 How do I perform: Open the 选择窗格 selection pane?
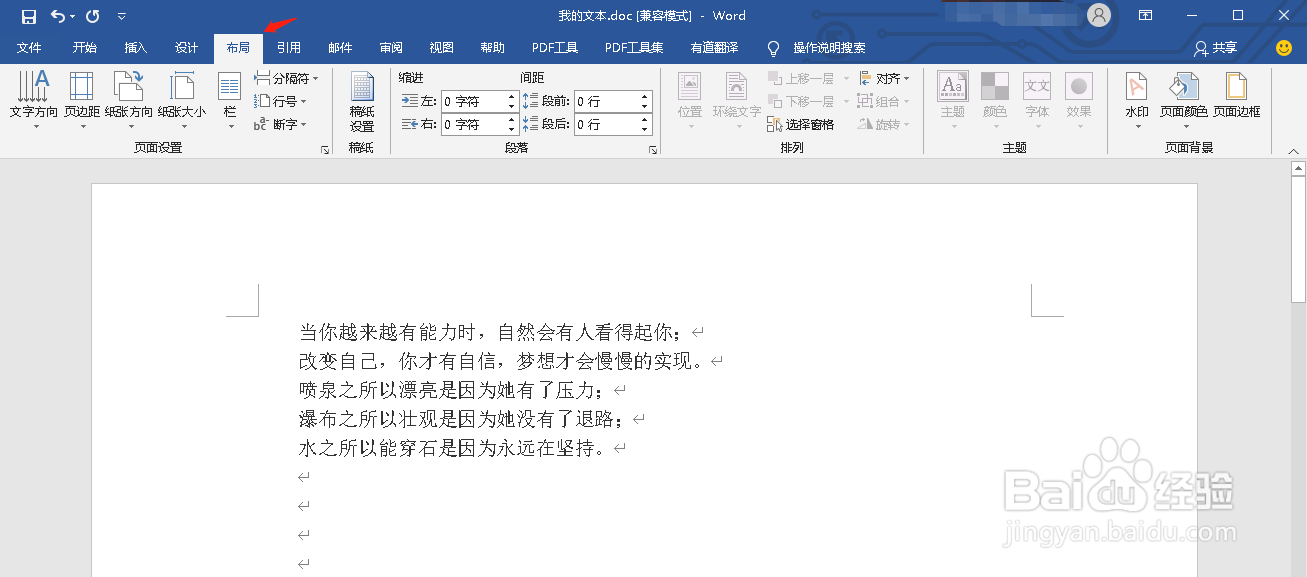801,124
